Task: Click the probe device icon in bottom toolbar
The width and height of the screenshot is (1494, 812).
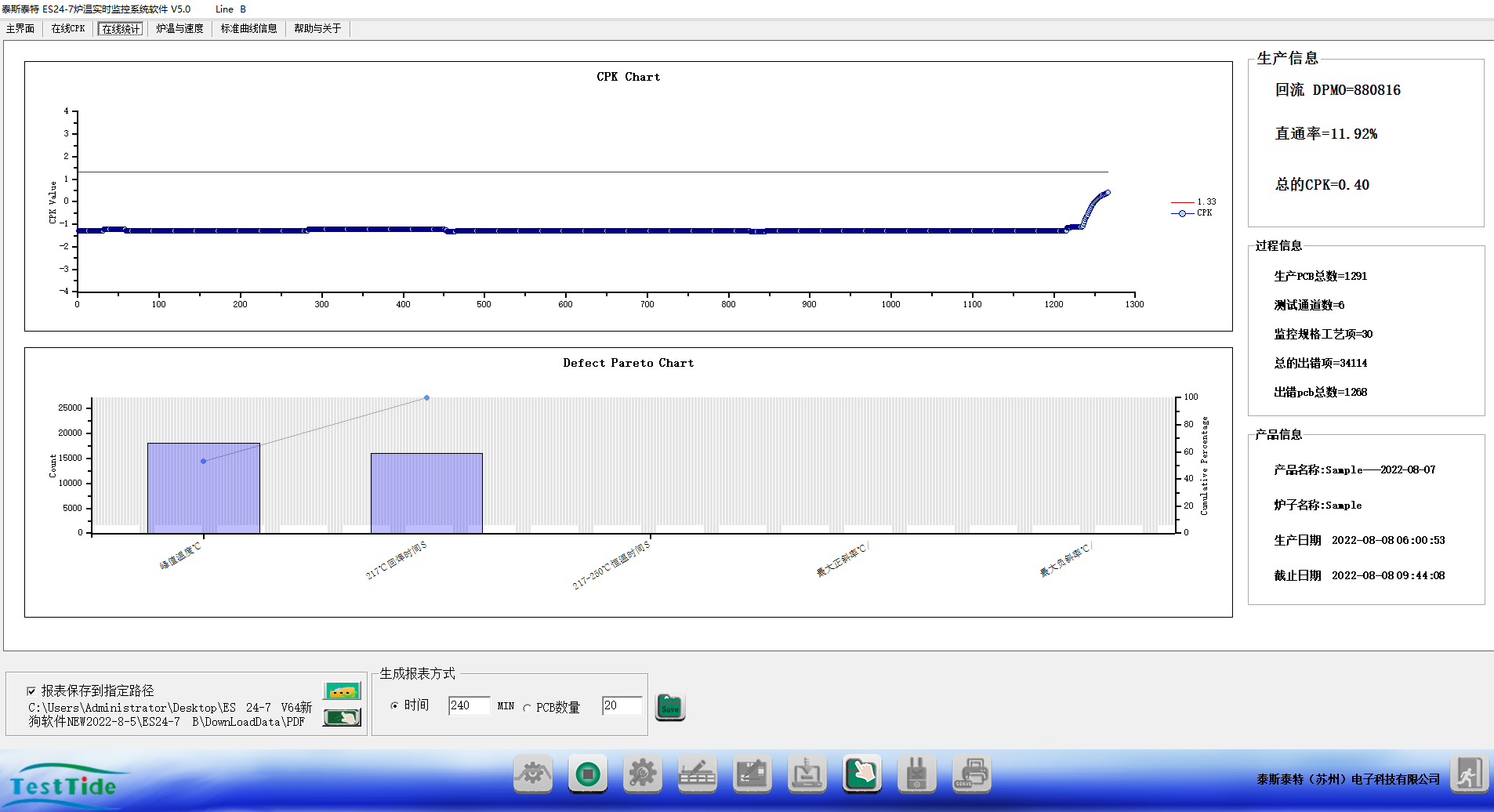Action: [916, 774]
